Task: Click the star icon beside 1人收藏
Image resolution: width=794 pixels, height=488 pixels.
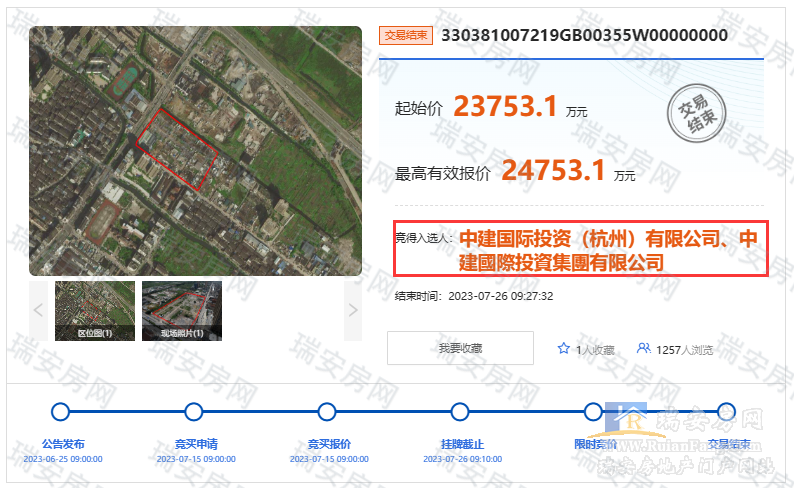Action: click(564, 349)
